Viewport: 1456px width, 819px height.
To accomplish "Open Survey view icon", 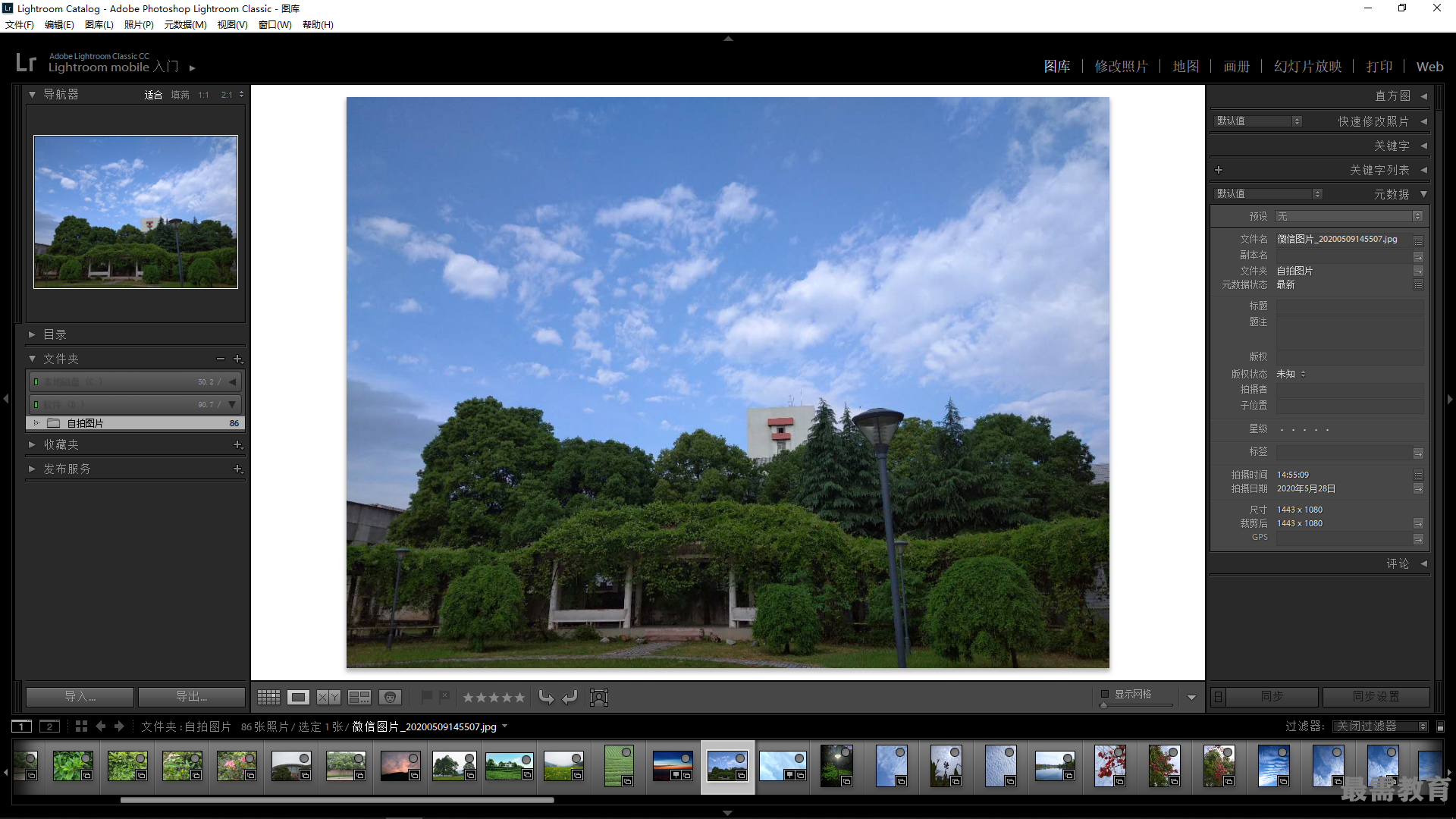I will pyautogui.click(x=359, y=697).
